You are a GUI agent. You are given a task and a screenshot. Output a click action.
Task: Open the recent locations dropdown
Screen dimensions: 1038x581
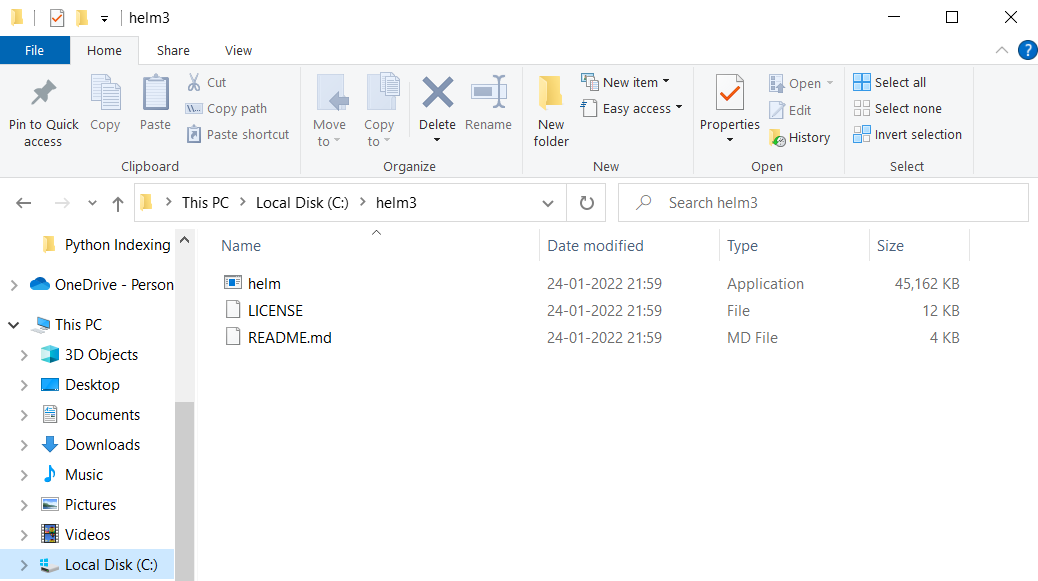point(92,203)
